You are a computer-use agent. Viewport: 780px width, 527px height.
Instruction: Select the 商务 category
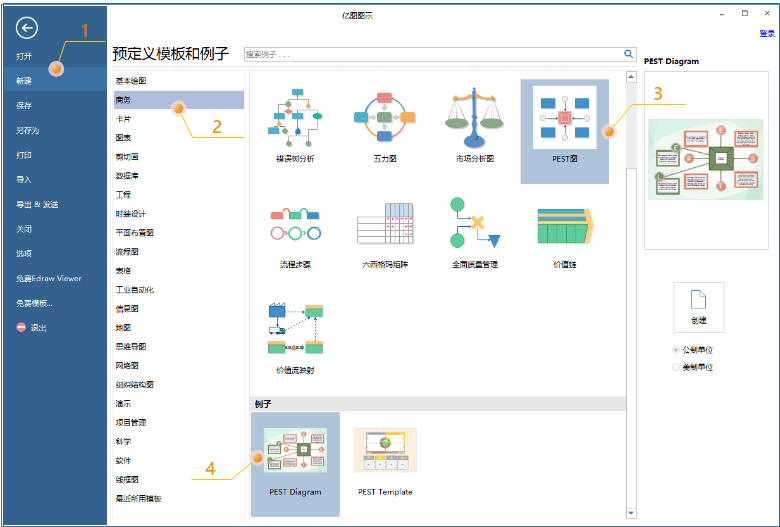[179, 100]
